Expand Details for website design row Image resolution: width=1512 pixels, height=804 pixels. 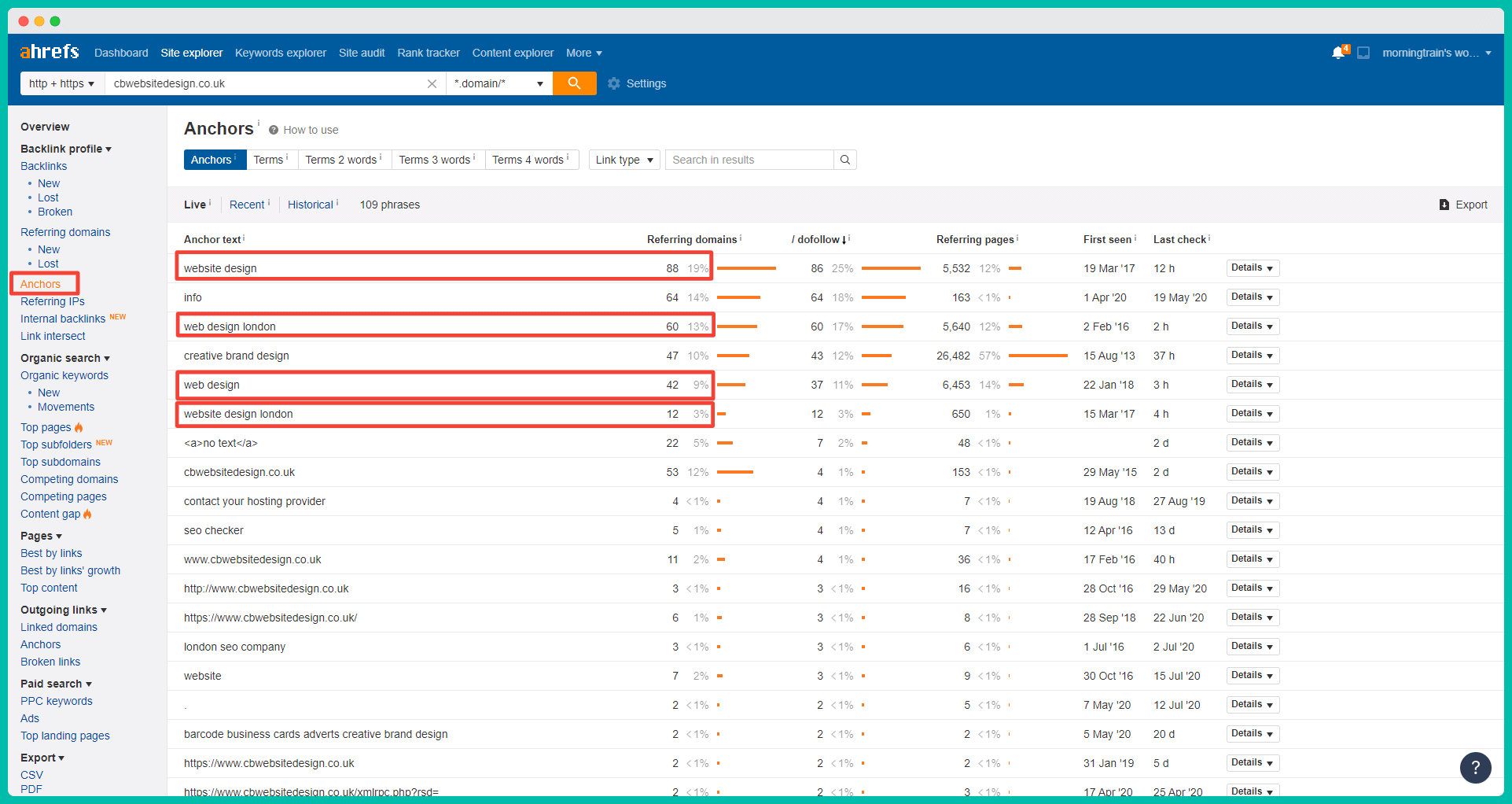click(x=1252, y=268)
